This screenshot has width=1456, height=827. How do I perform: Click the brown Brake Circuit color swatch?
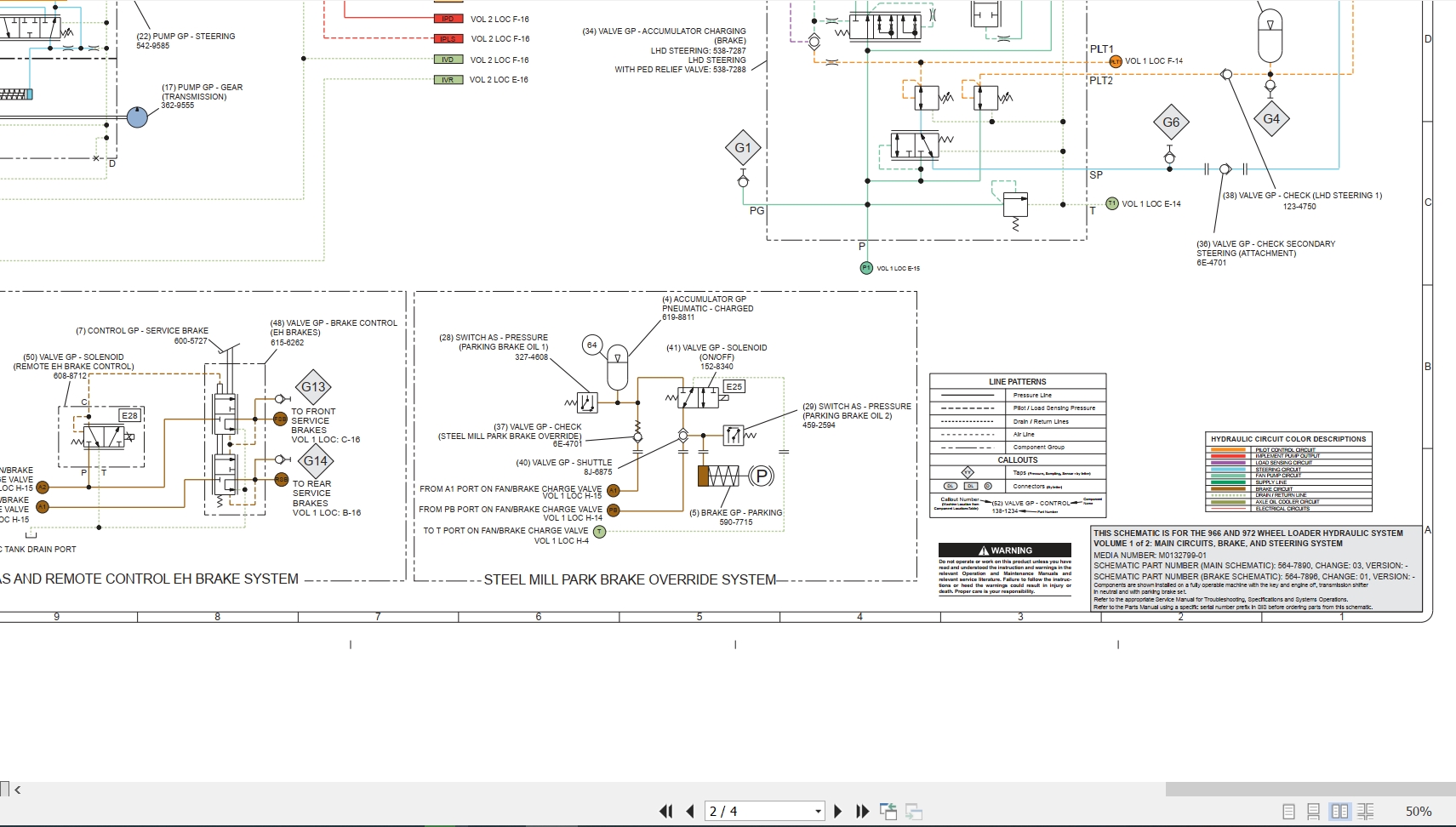1228,489
